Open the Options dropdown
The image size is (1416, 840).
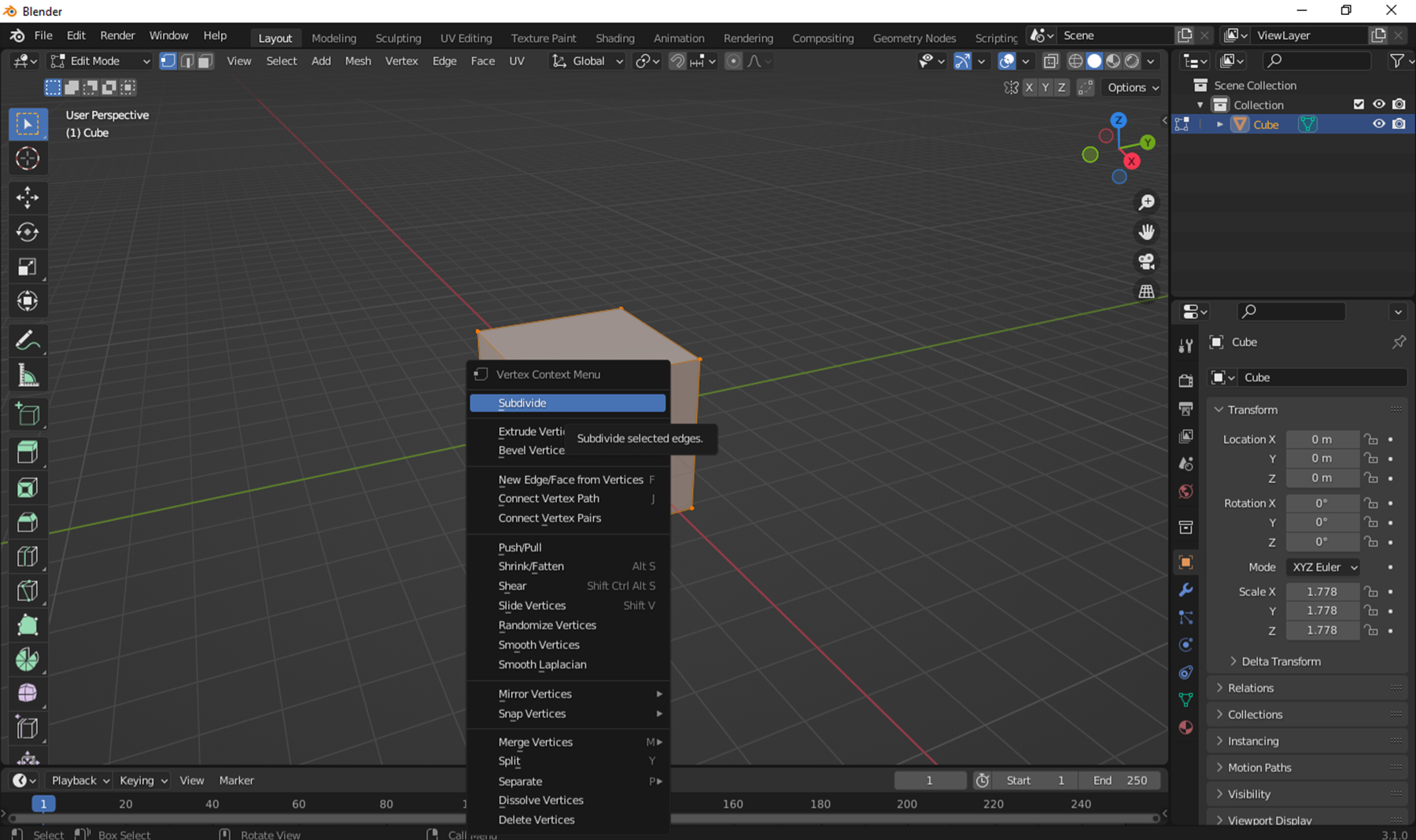pyautogui.click(x=1133, y=87)
